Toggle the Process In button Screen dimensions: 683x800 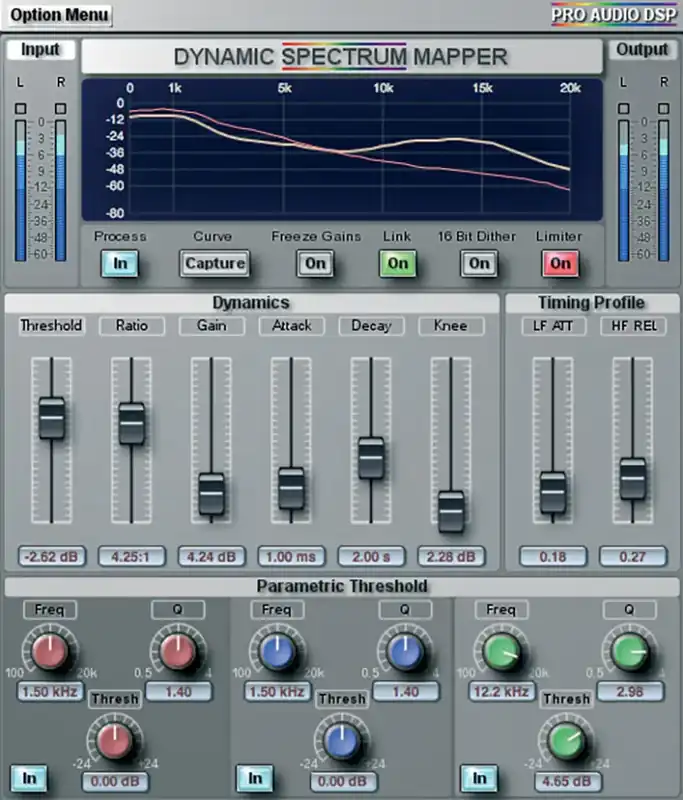[120, 263]
